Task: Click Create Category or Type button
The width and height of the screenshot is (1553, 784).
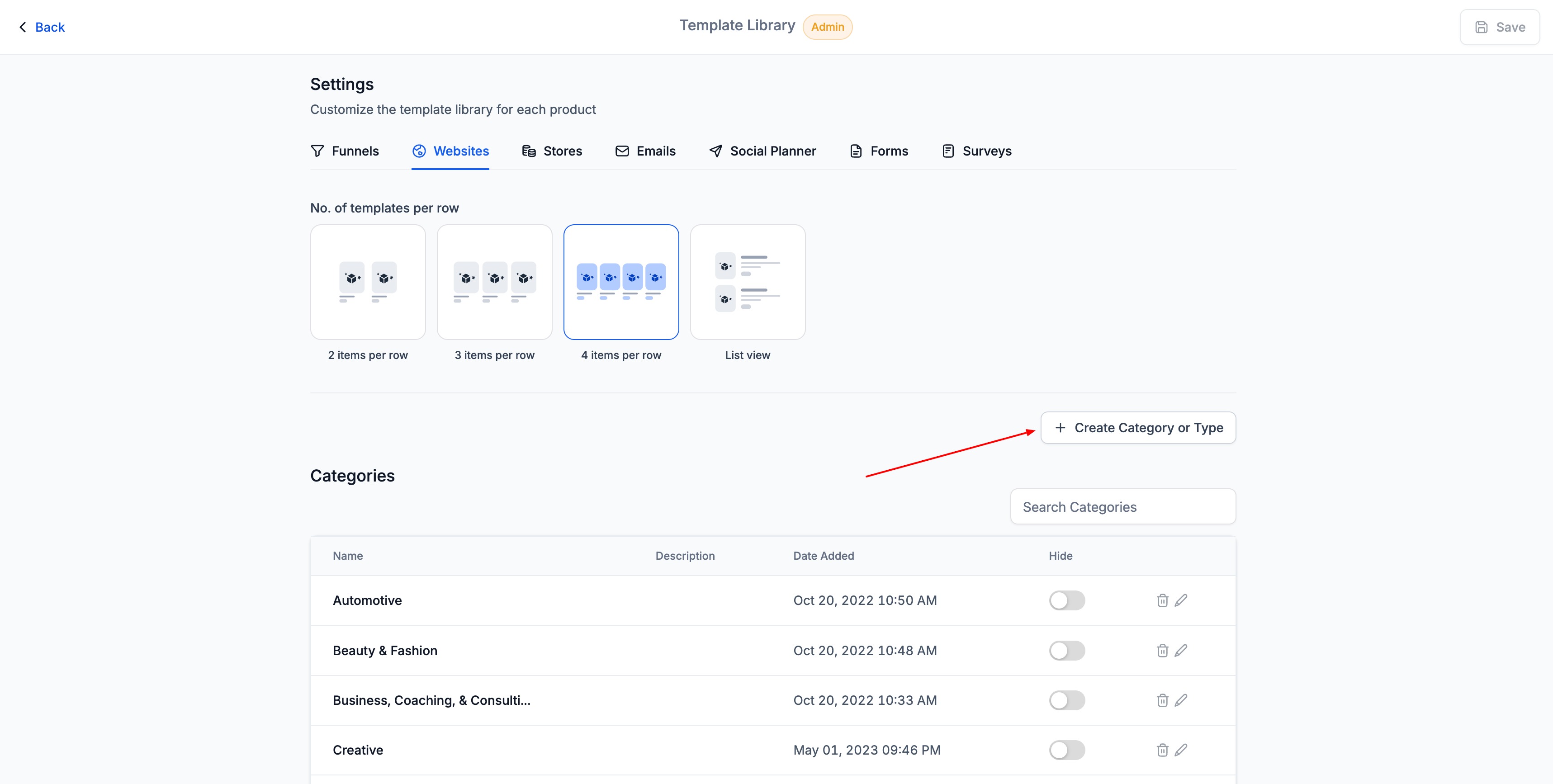Action: [1138, 428]
